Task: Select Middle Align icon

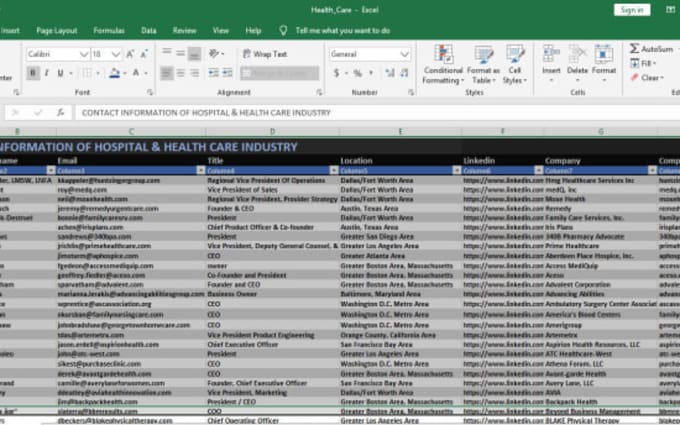Action: pyautogui.click(x=180, y=53)
